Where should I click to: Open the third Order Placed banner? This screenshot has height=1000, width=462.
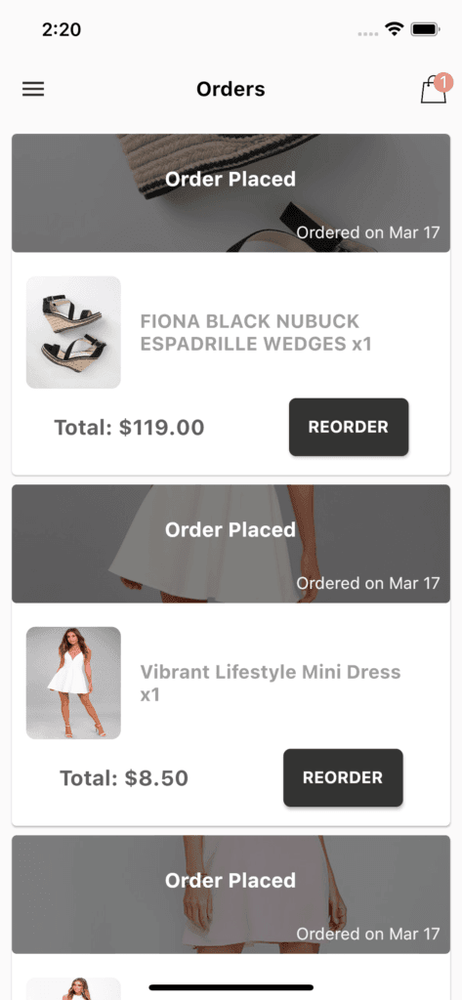(231, 895)
